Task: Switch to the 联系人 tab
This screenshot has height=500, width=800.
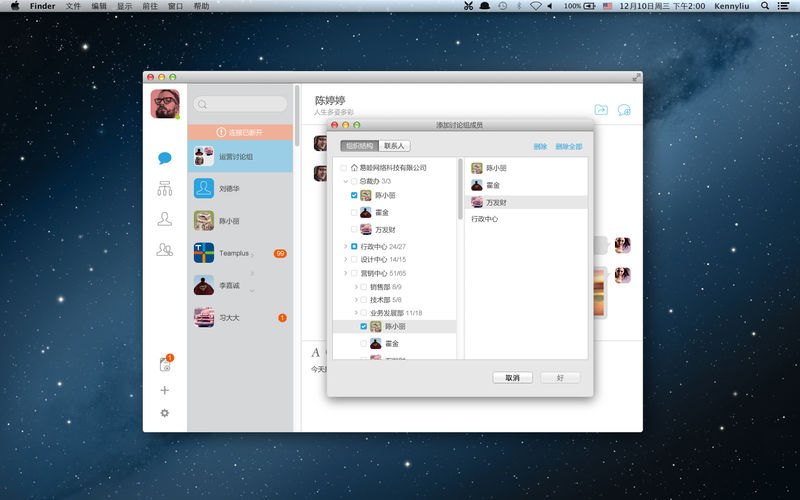Action: (395, 146)
